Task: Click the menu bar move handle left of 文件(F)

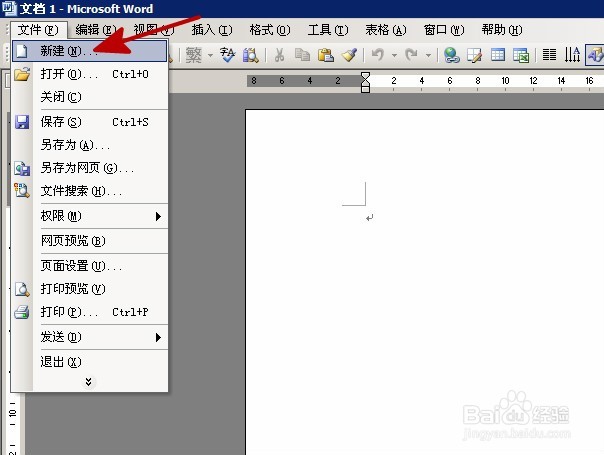Action: (x=7, y=29)
